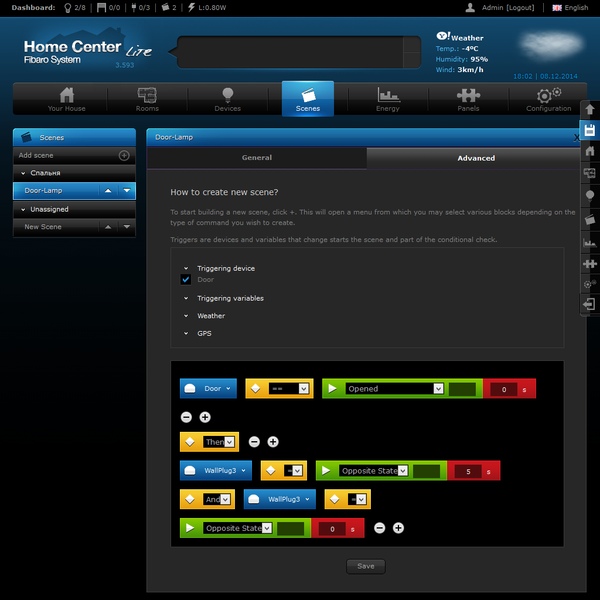Click the save disk icon in side toolbar
600x600 pixels.
590,130
